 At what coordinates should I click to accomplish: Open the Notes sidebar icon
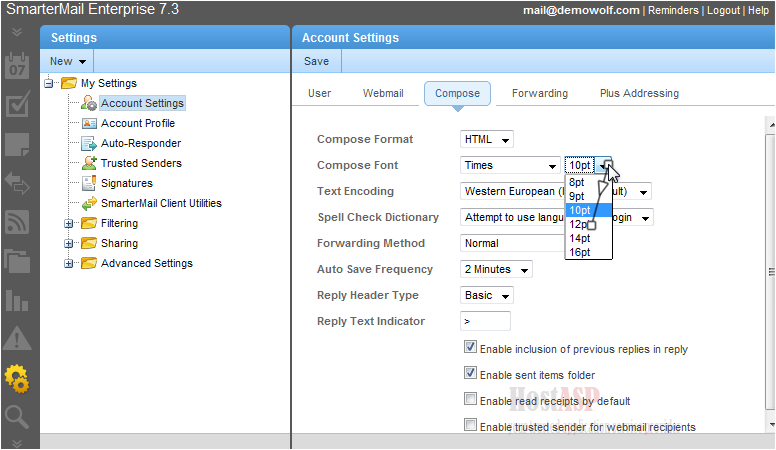click(x=17, y=145)
